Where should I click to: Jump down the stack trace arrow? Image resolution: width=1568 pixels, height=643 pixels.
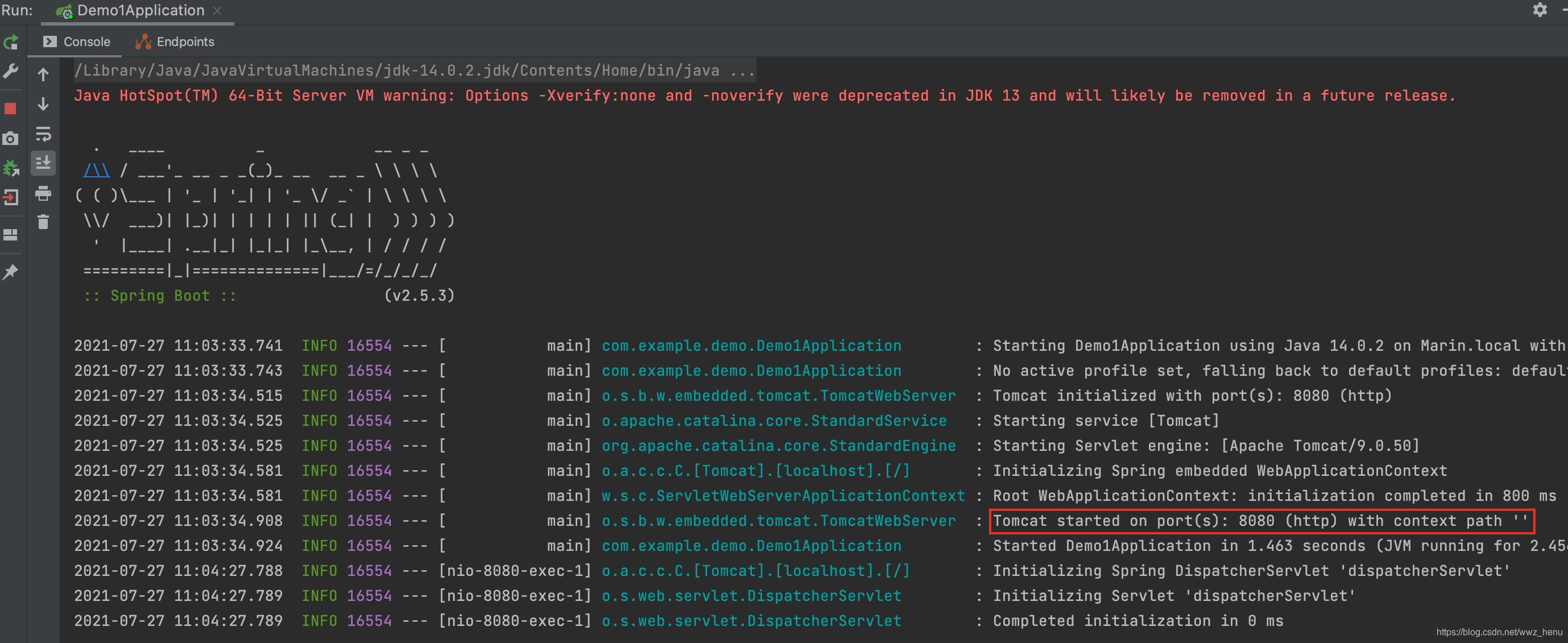coord(43,104)
